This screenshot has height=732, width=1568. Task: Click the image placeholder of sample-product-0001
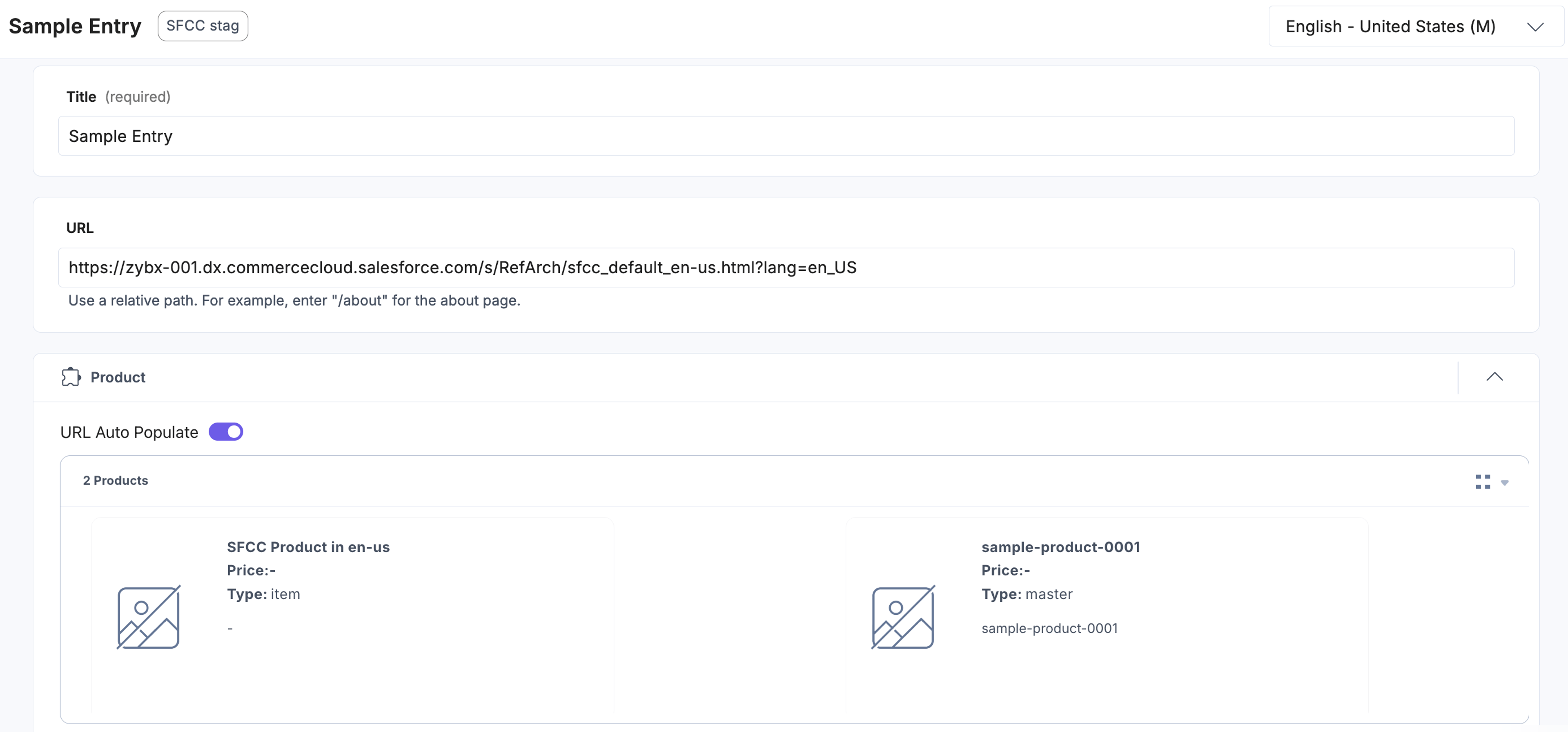(903, 617)
